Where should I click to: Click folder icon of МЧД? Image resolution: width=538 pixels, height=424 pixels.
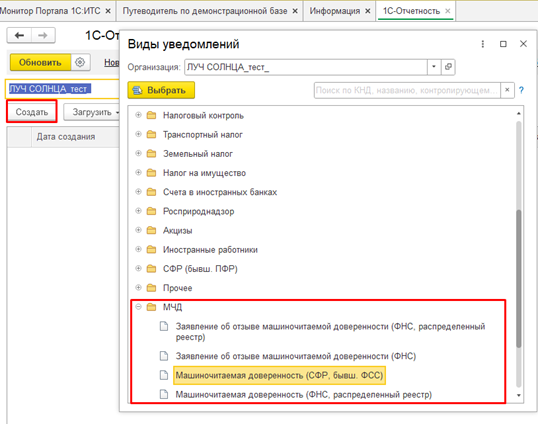[x=151, y=307]
